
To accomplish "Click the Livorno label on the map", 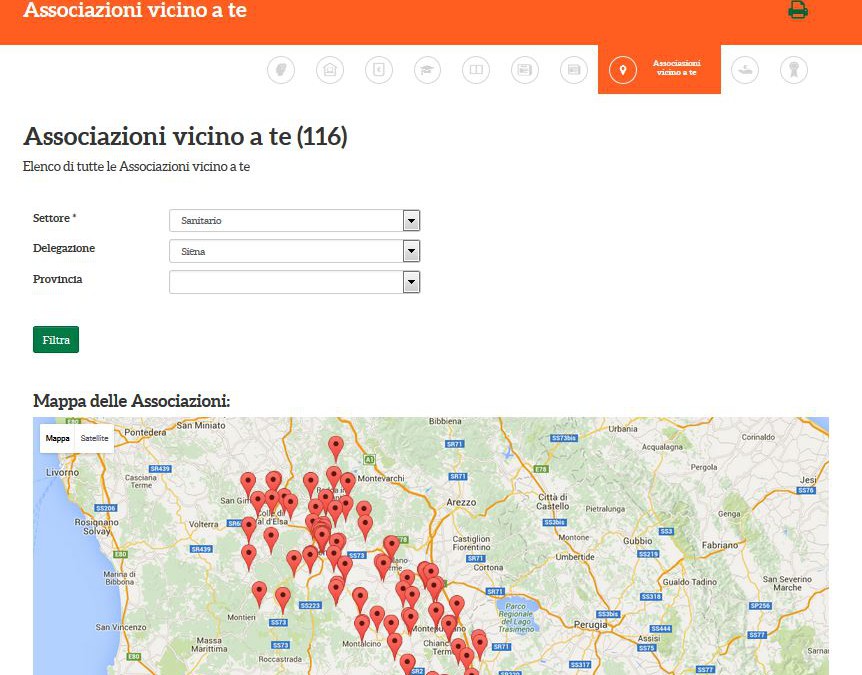I will click(x=62, y=472).
